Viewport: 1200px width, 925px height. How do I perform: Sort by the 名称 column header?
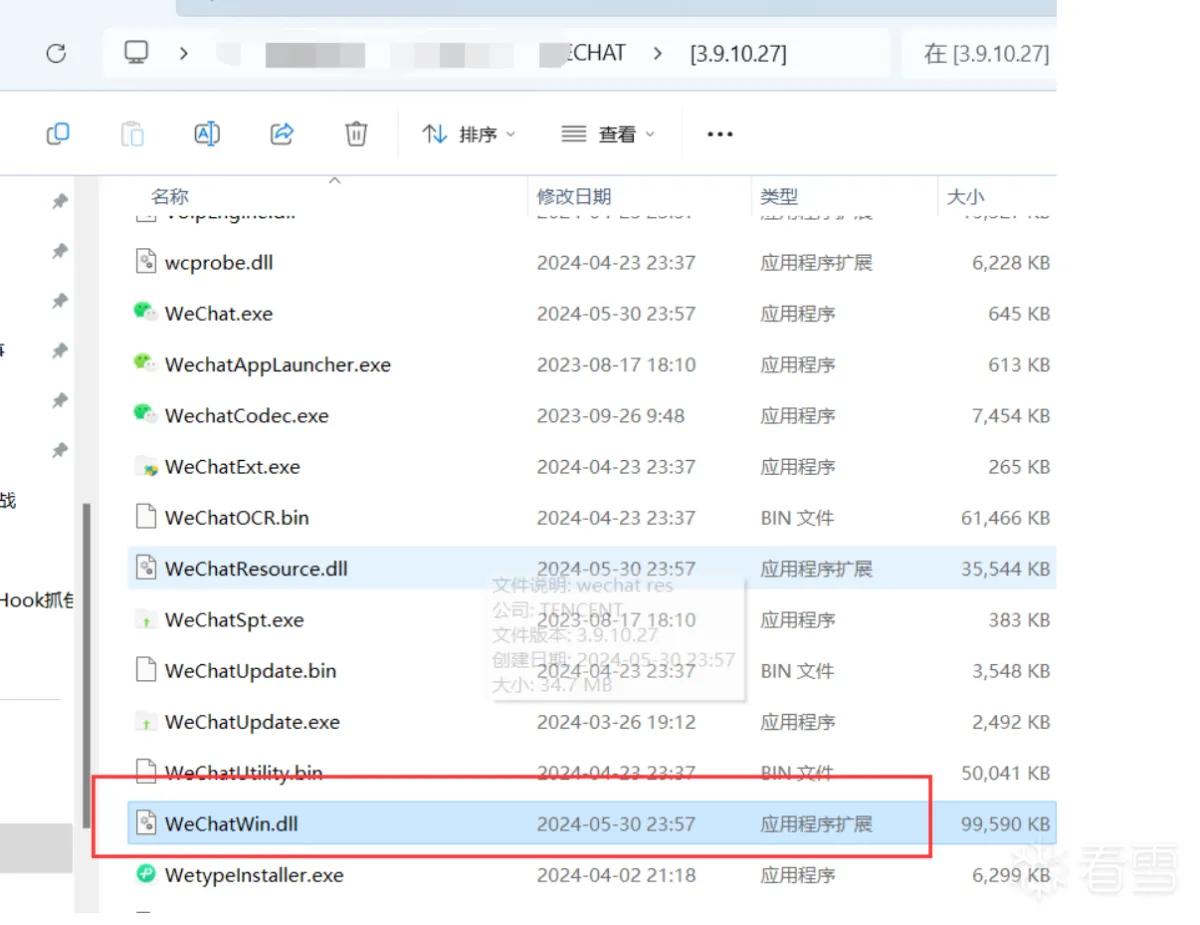coord(170,197)
